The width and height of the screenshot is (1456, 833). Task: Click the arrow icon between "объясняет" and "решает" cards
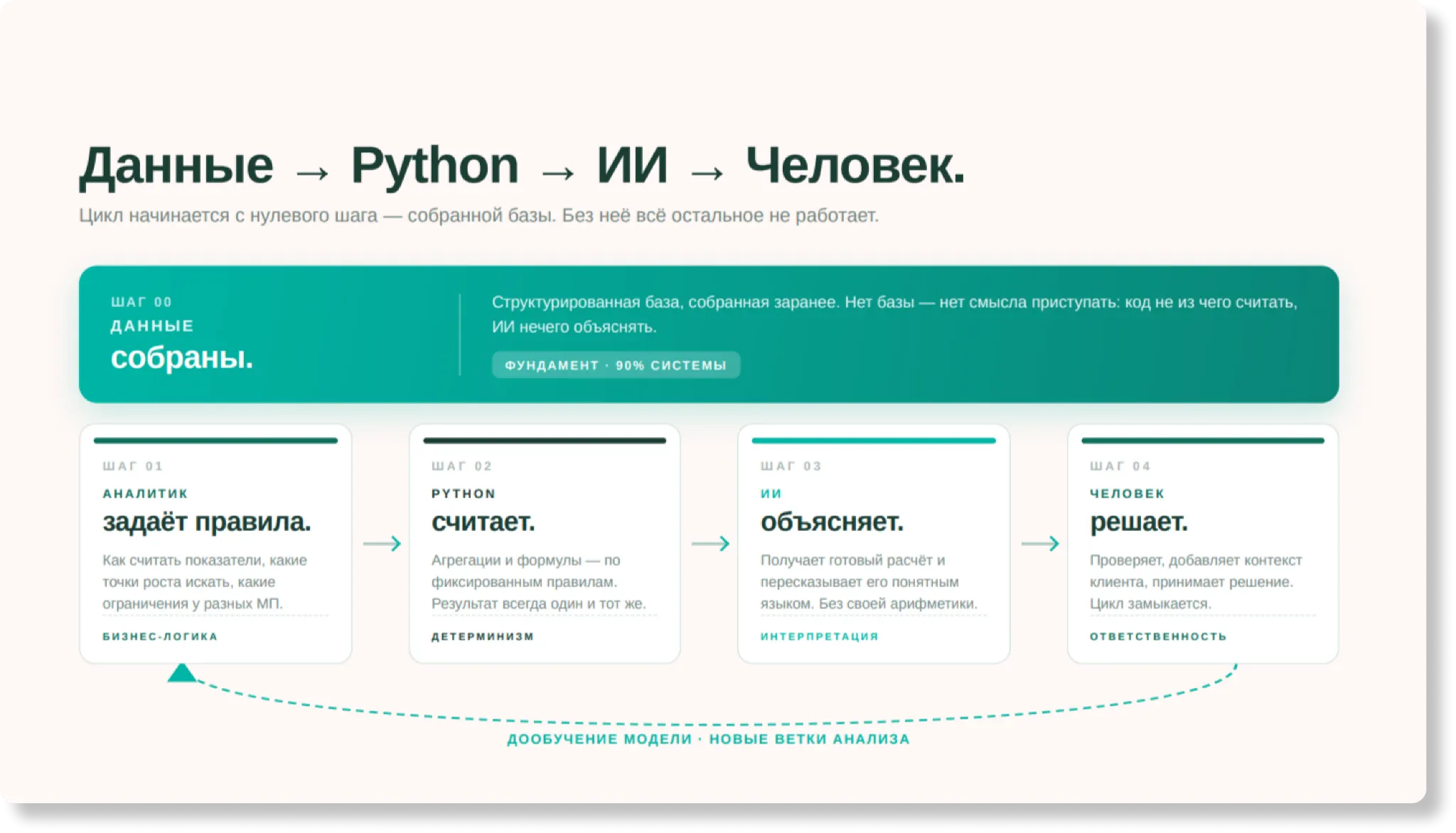[x=1040, y=544]
